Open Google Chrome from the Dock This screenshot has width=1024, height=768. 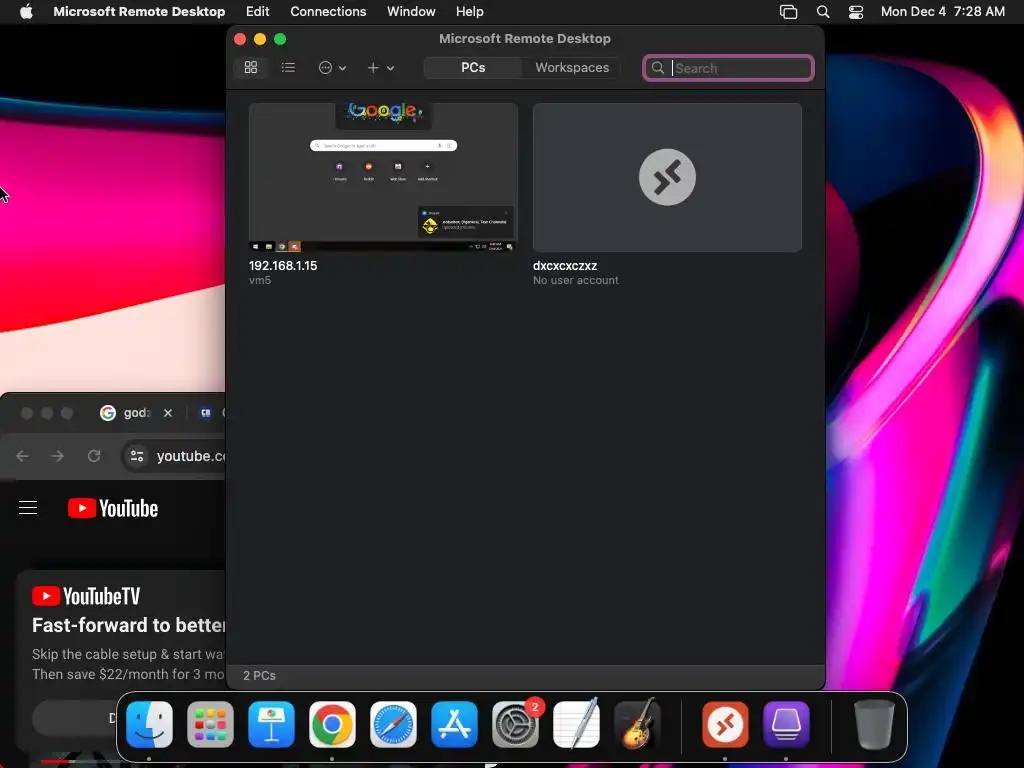point(332,724)
